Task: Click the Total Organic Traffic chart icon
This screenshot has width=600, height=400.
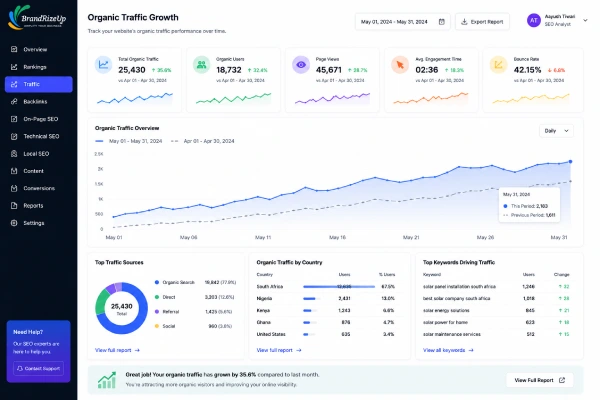Action: pyautogui.click(x=103, y=64)
